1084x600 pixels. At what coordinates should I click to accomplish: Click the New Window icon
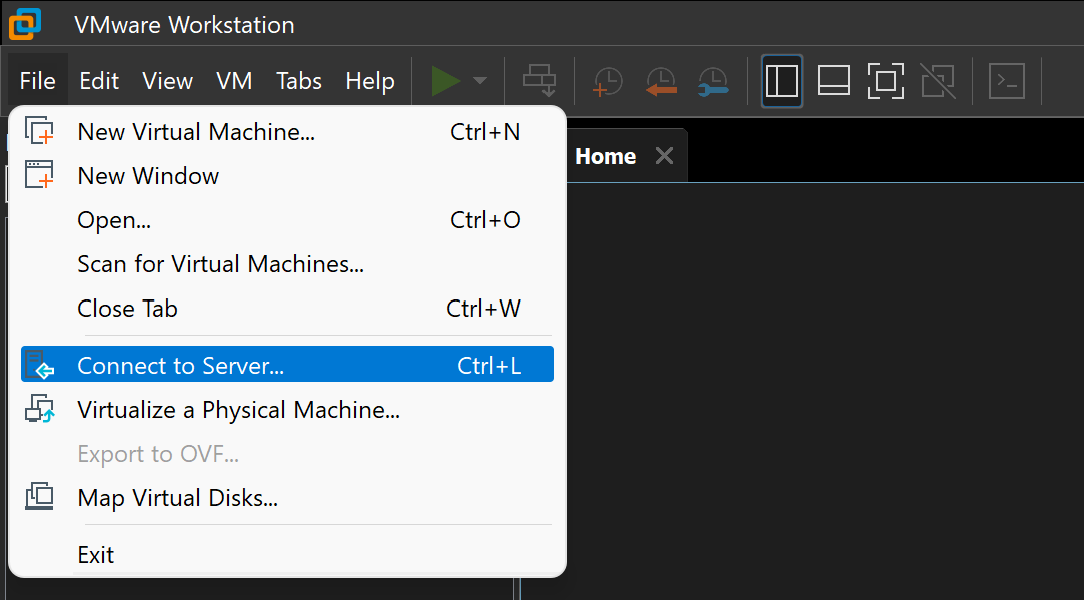(x=39, y=175)
